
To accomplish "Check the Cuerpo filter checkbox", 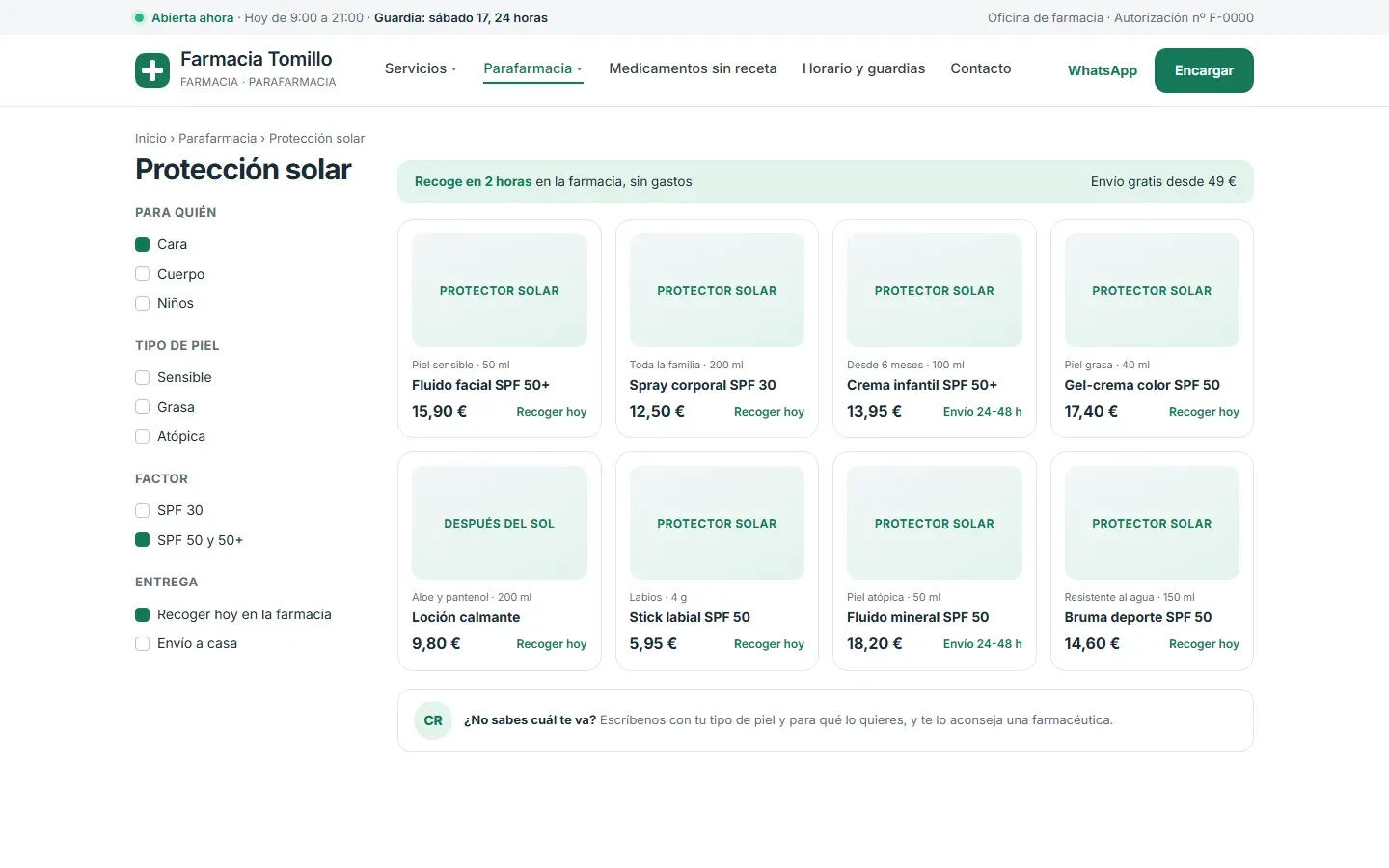I will point(143,274).
